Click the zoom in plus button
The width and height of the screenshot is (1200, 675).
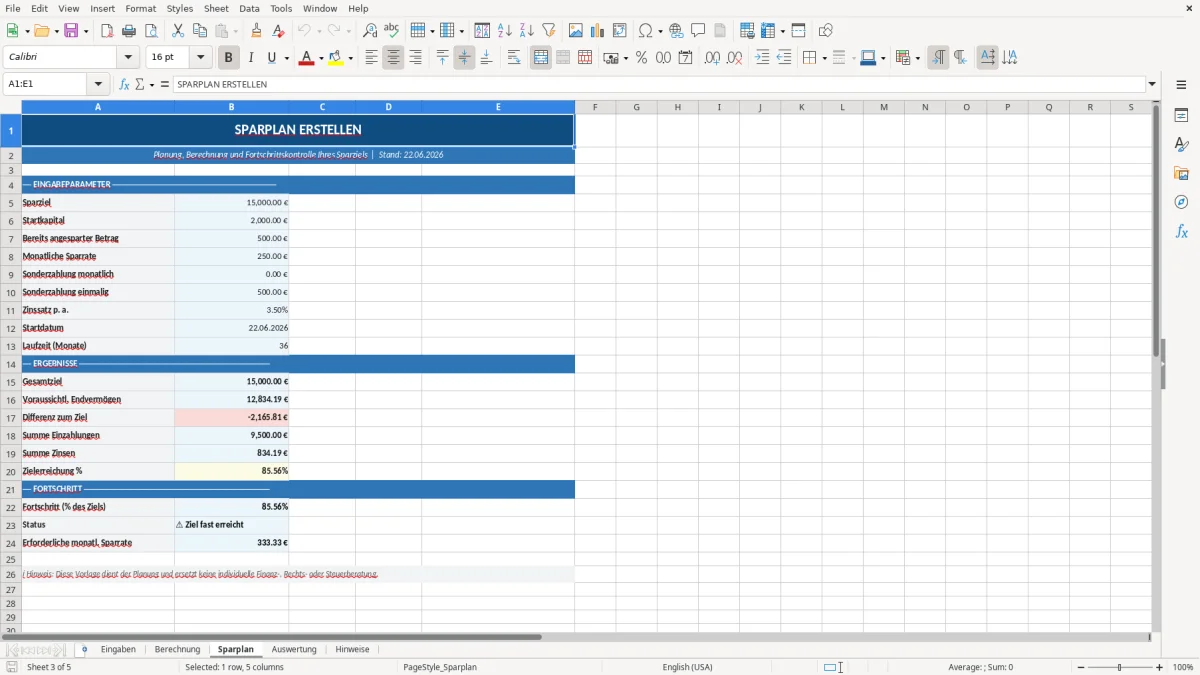1160,667
